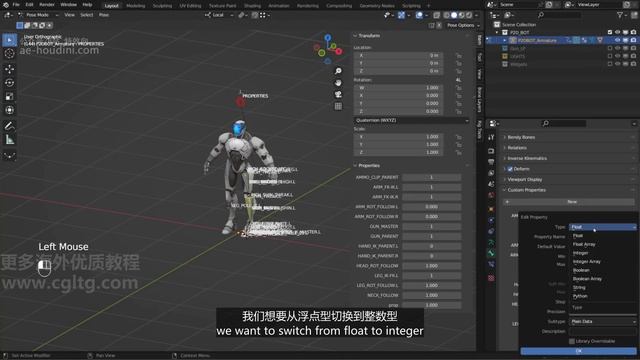The height and width of the screenshot is (360, 640).
Task: Expand the Bendy Bones panel
Action: coord(521,138)
